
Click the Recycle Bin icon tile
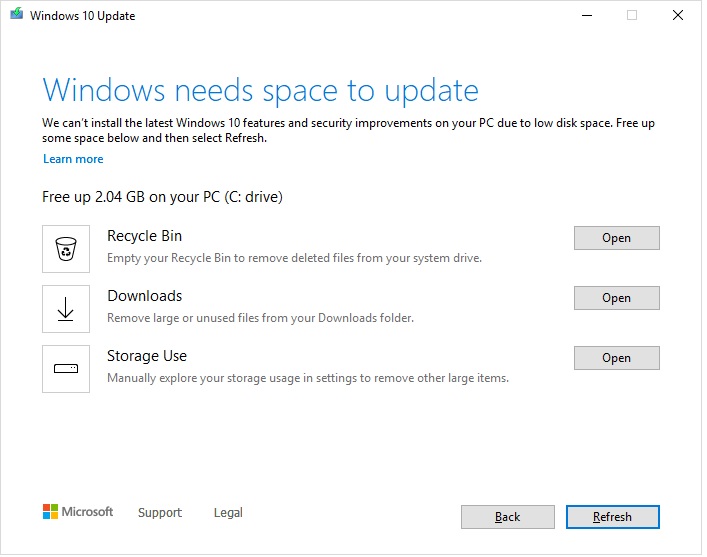click(66, 249)
